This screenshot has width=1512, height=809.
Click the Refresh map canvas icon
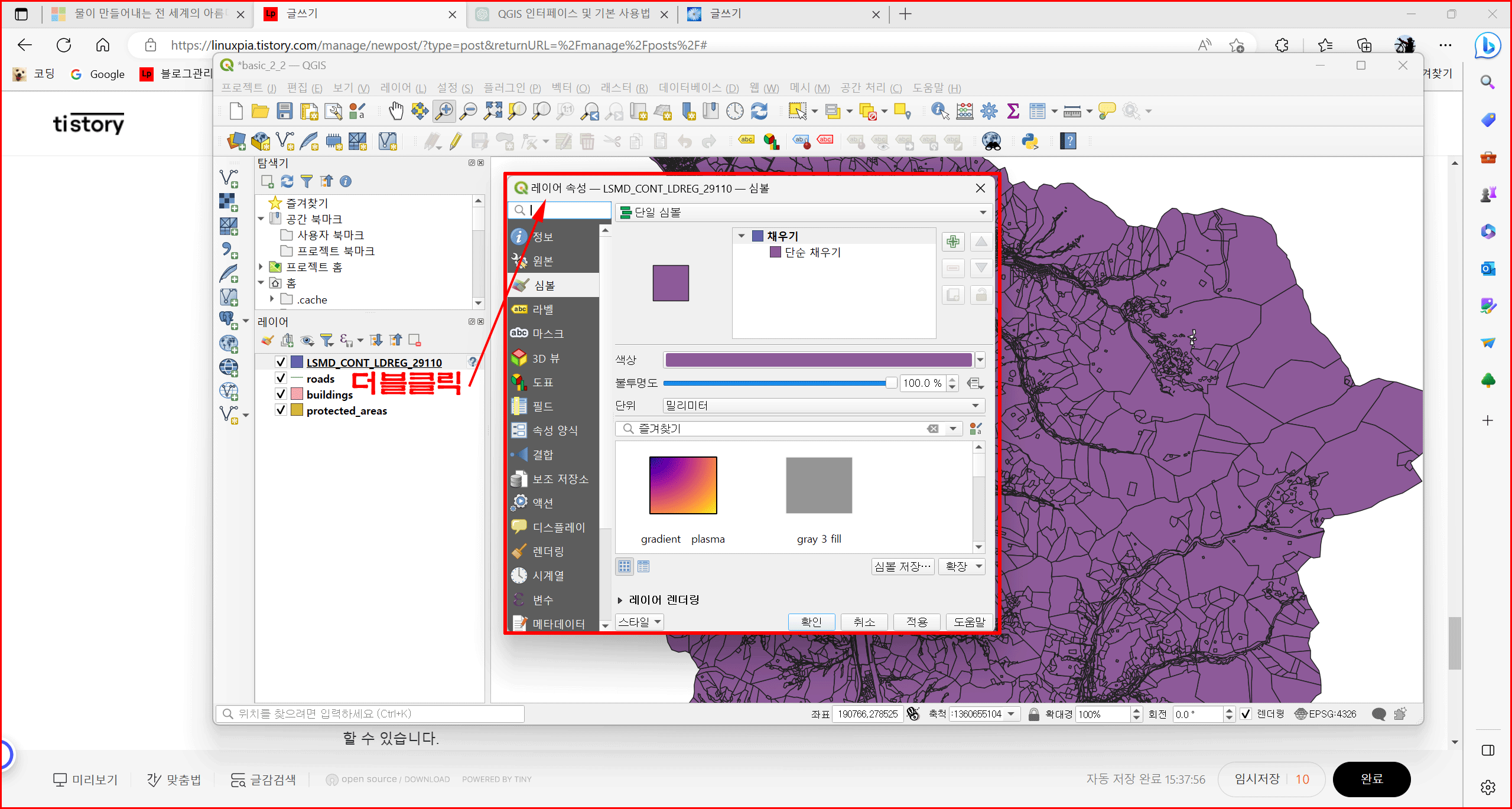[759, 111]
